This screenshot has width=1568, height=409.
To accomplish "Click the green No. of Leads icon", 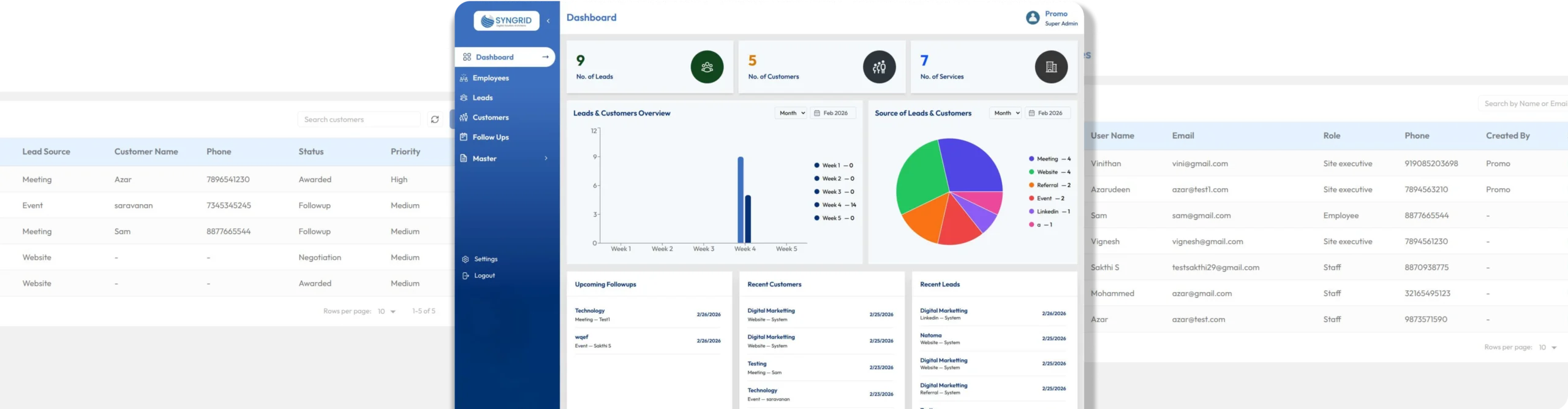I will pyautogui.click(x=707, y=67).
